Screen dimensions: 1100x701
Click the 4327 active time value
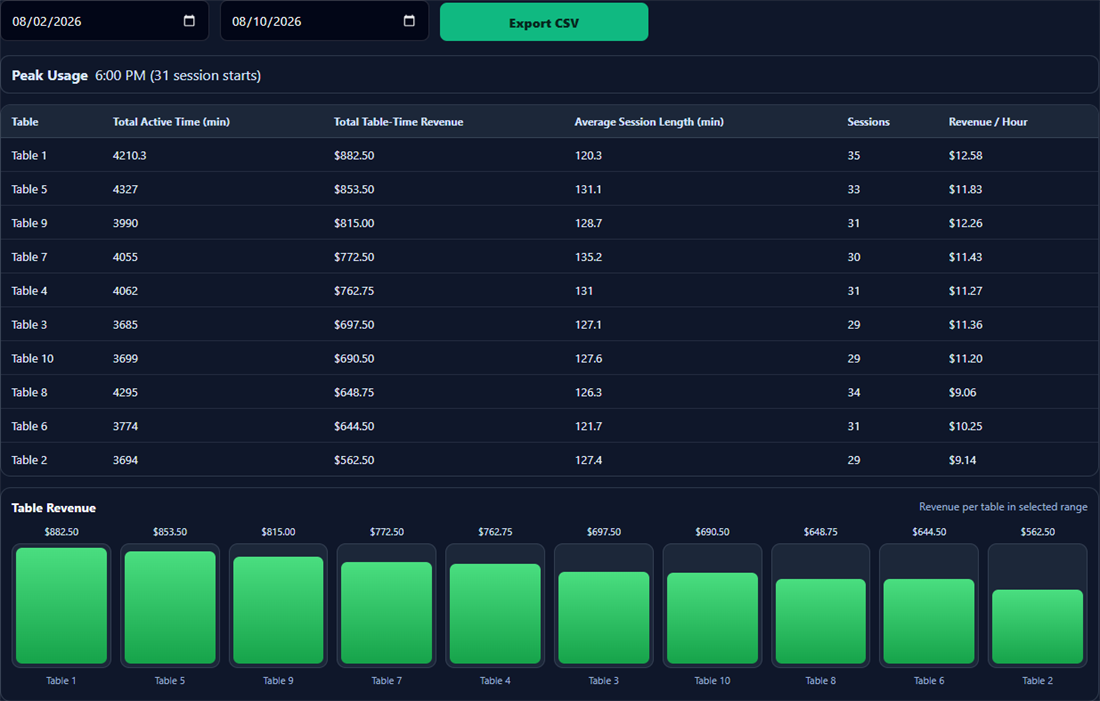pyautogui.click(x=126, y=189)
